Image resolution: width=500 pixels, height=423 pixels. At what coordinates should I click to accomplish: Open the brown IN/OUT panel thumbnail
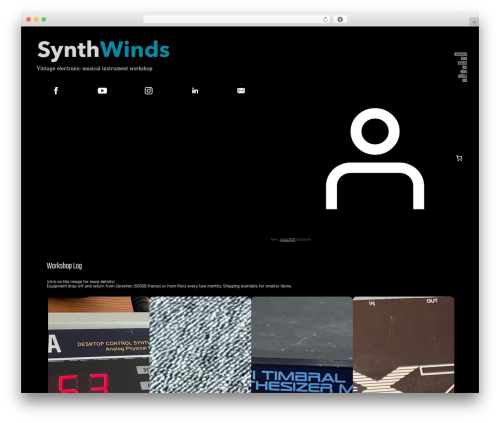point(403,345)
